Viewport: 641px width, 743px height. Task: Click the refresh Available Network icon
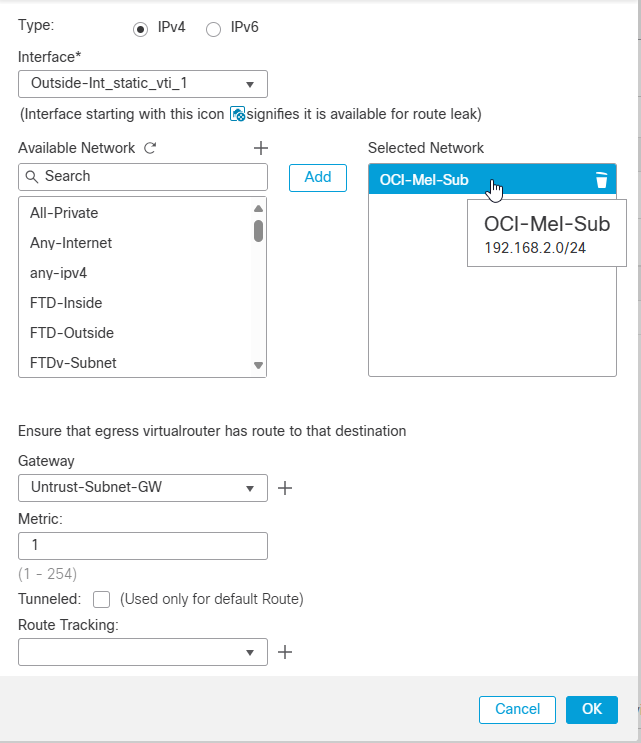pyautogui.click(x=150, y=148)
